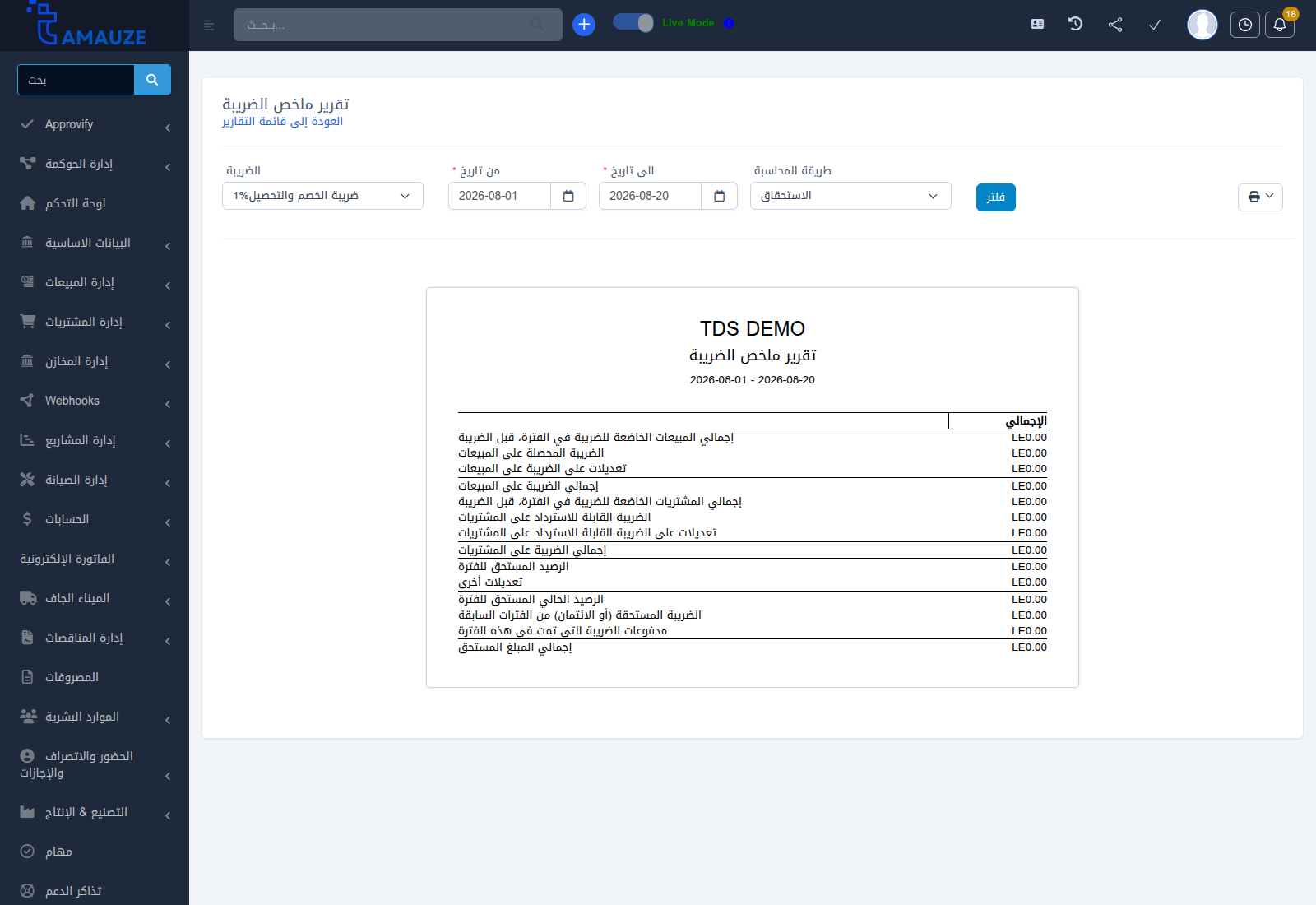
Task: Toggle the Live Mode switch
Action: coord(633,23)
